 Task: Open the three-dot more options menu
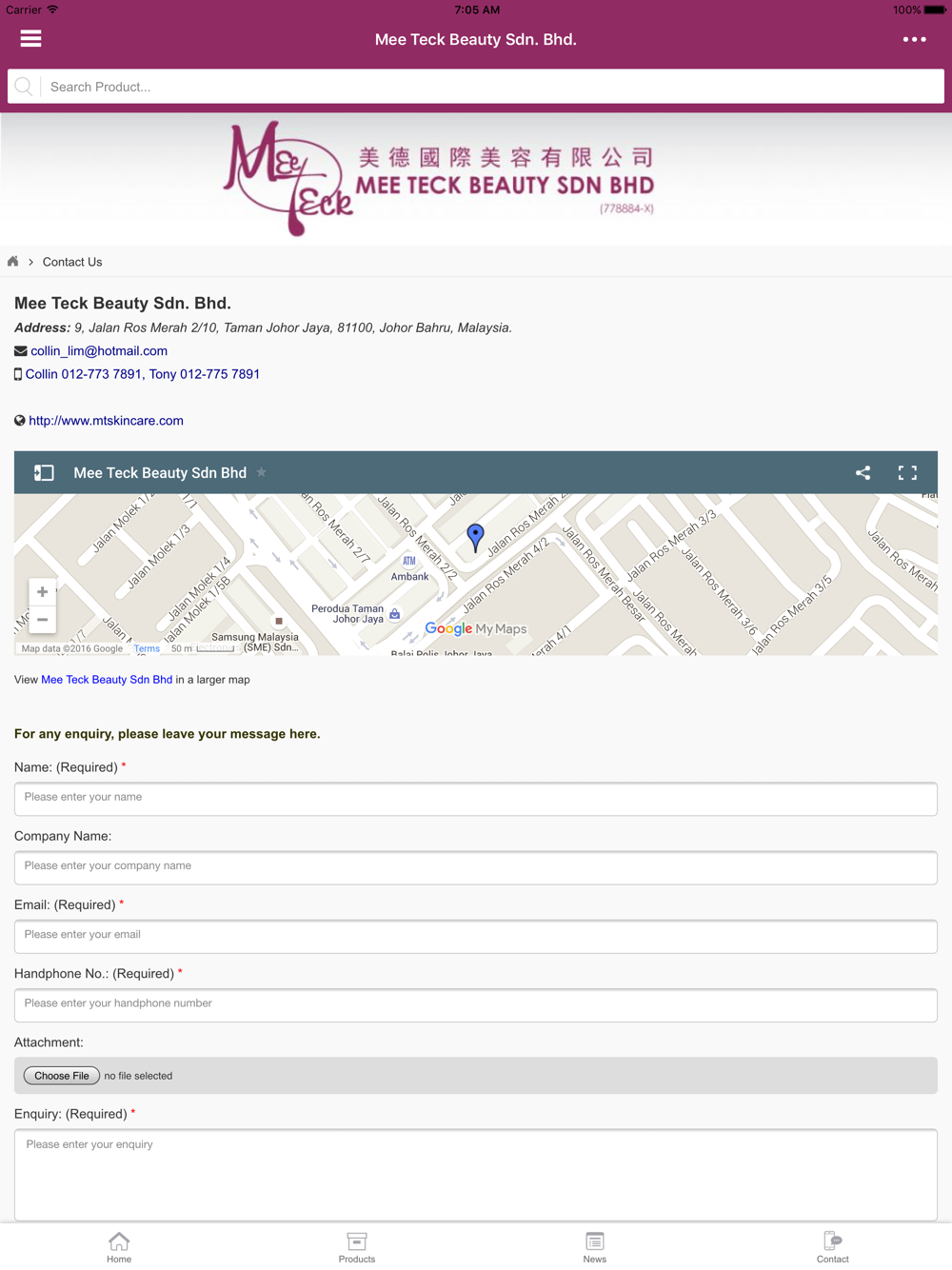point(914,39)
